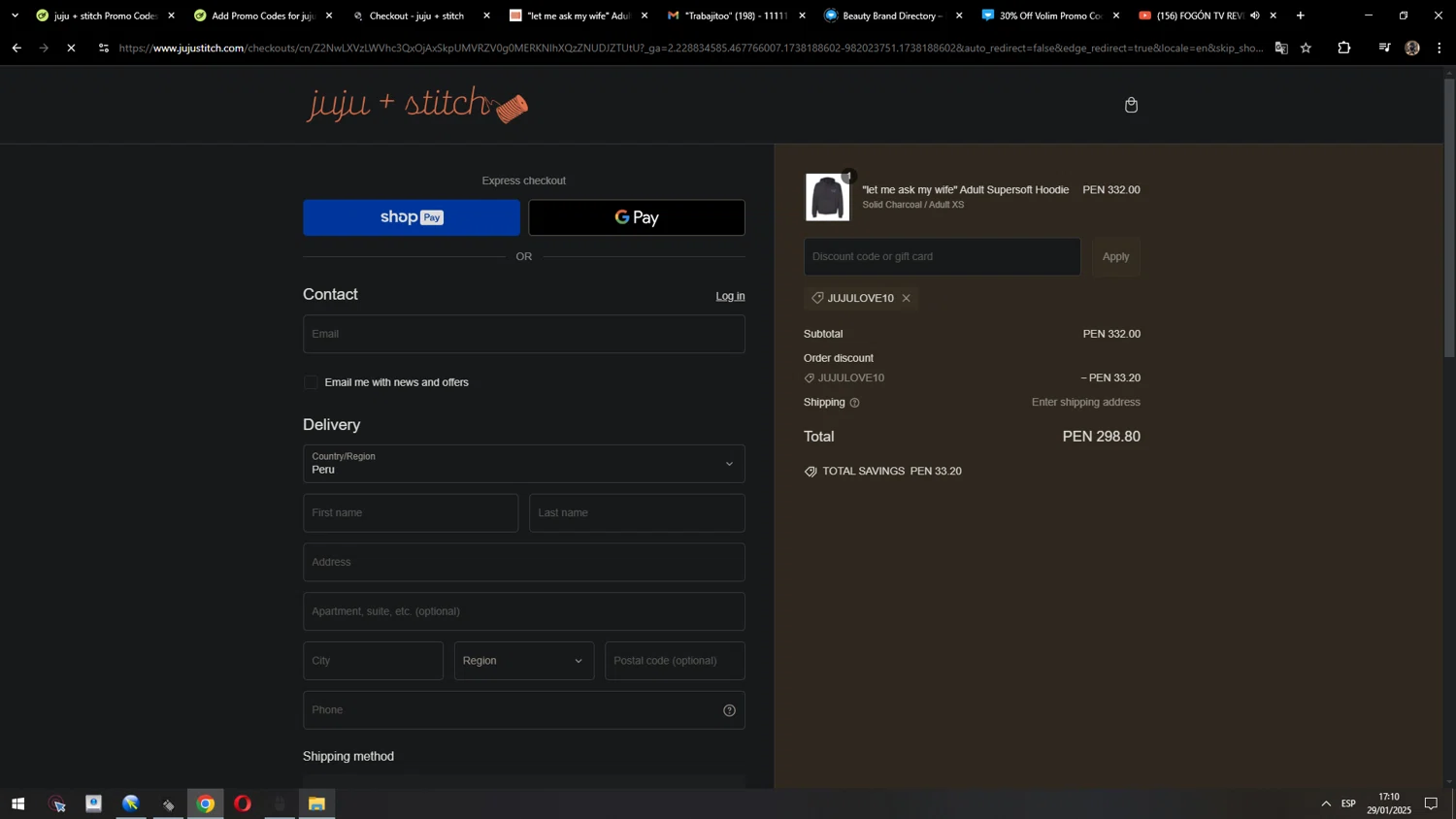Apply the discount code

1115,256
